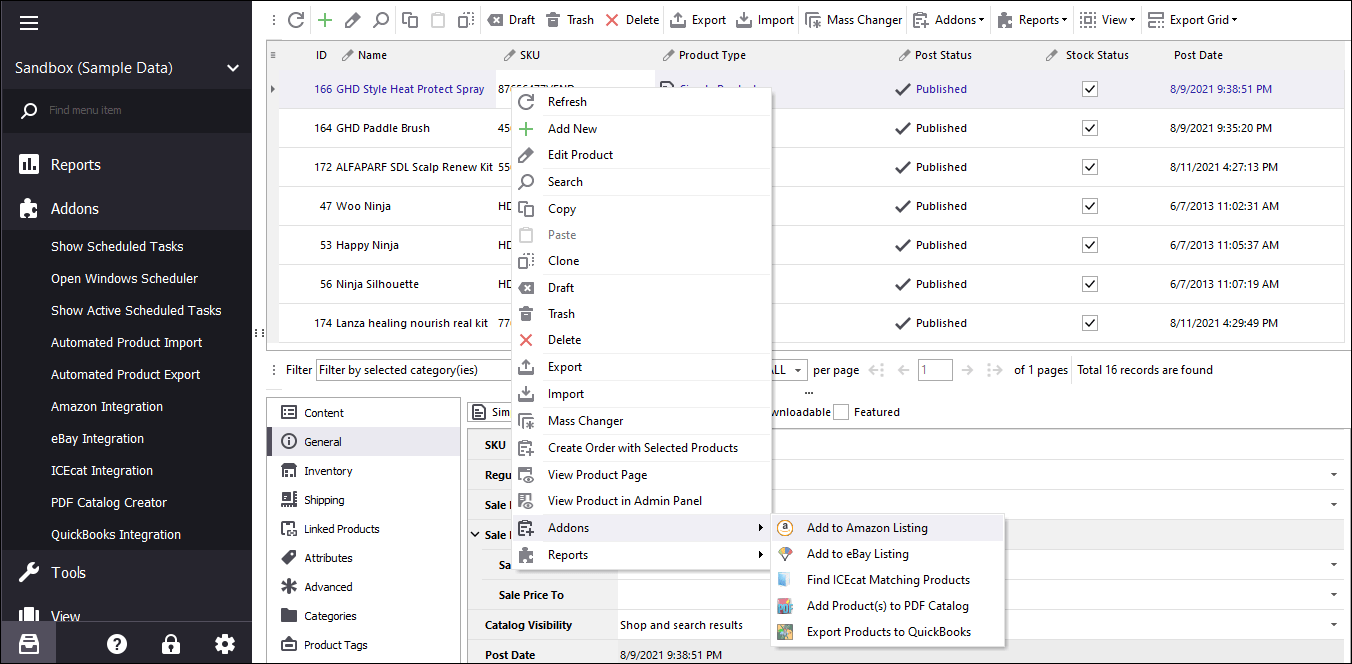Click the Search magnifier toolbar icon
1352x664 pixels.
coord(381,20)
